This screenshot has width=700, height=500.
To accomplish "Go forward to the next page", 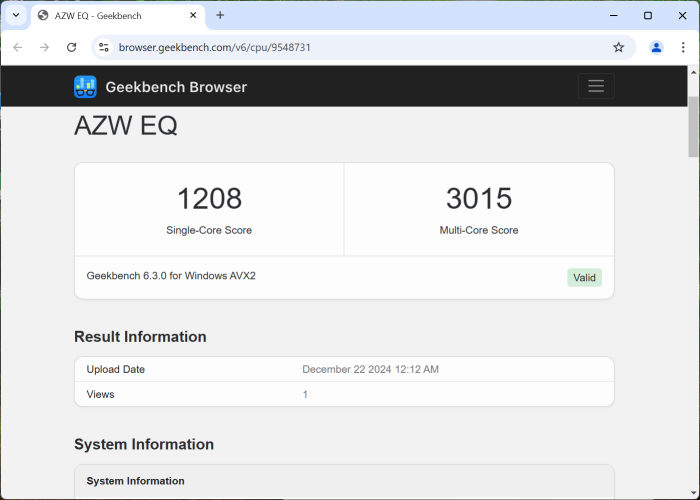I will coord(44,47).
